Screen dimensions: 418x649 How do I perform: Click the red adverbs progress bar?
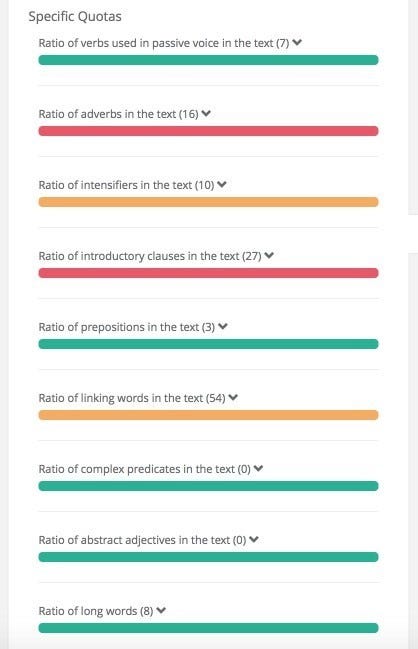[x=208, y=131]
